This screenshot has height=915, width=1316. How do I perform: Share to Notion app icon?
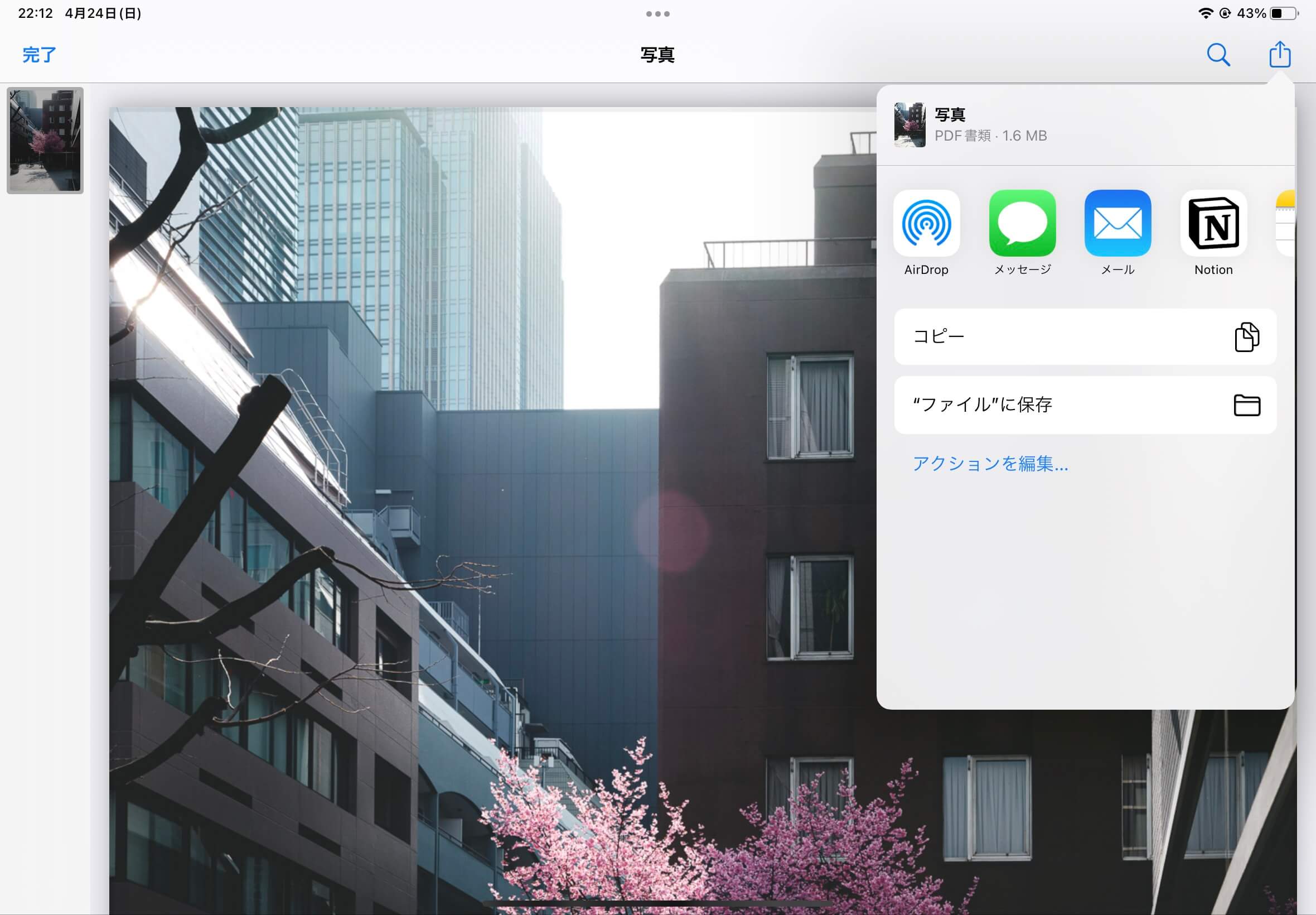click(x=1213, y=223)
